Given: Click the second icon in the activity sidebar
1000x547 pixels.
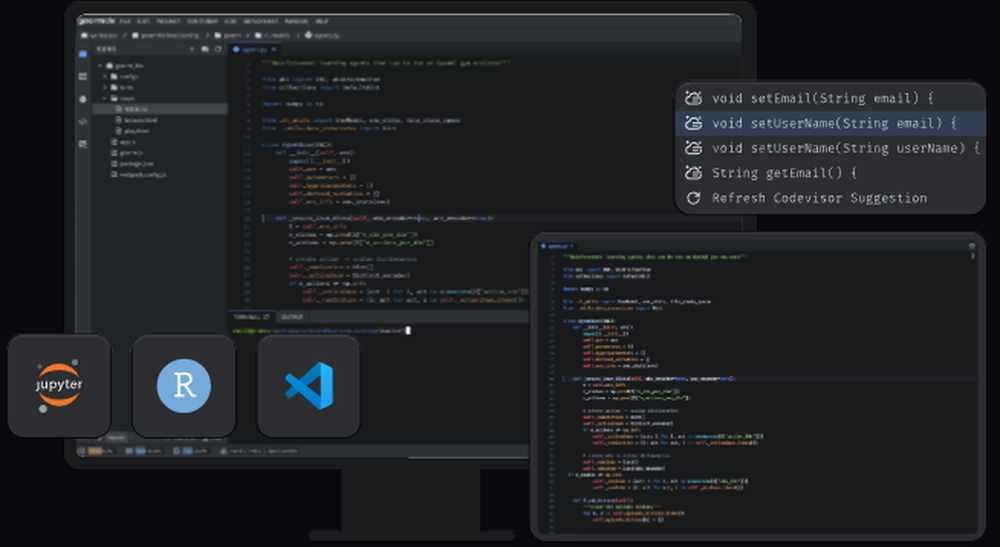Looking at the screenshot, I should [83, 77].
